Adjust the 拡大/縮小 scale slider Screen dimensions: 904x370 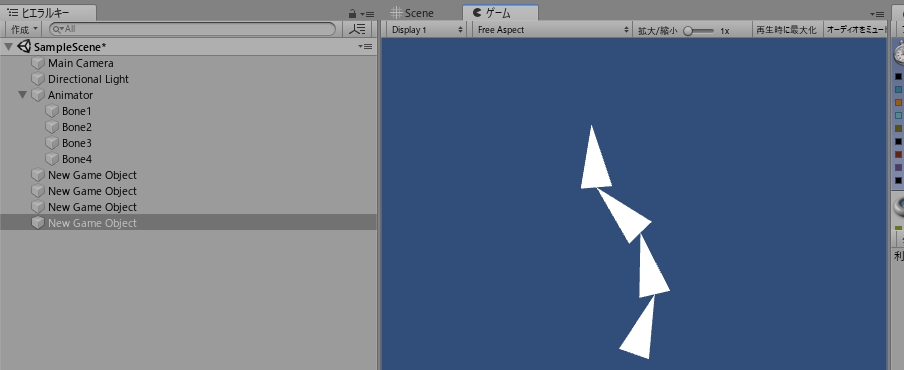[x=699, y=31]
